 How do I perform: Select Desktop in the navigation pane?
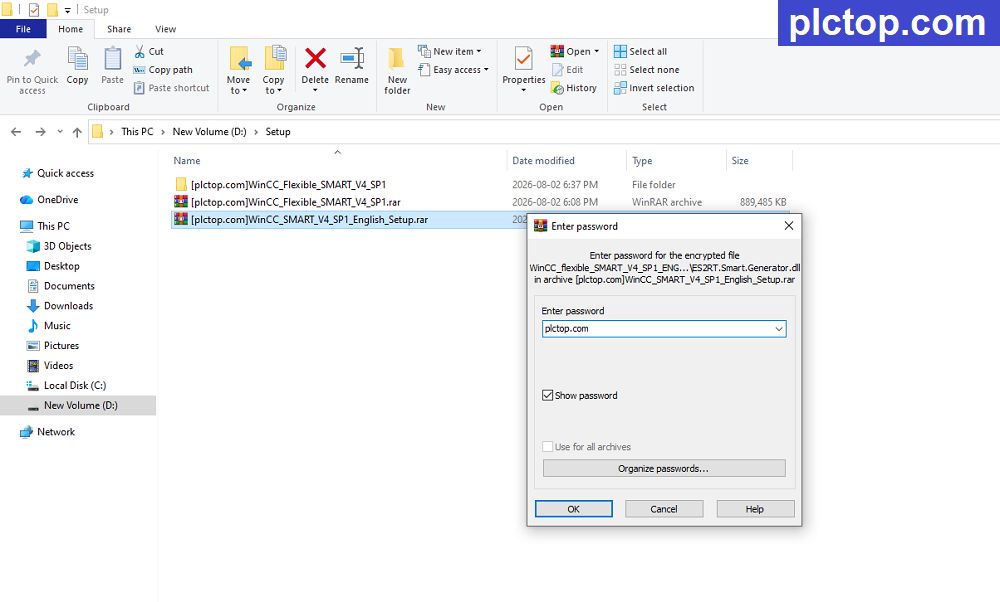(53, 266)
